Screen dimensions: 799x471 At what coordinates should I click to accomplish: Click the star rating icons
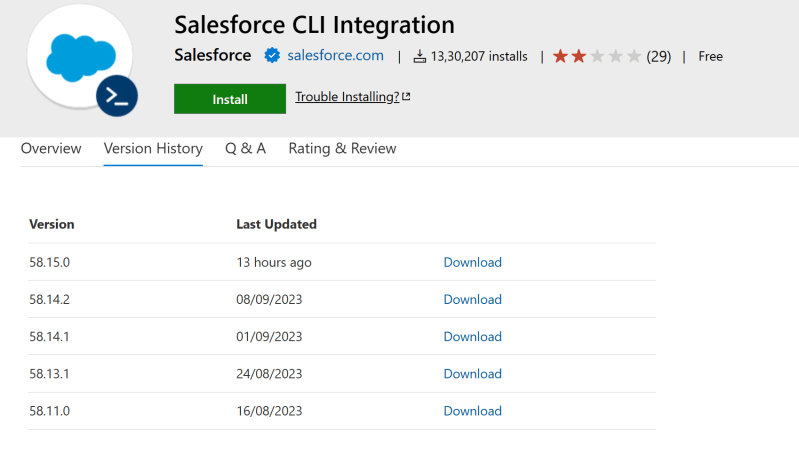coord(597,56)
